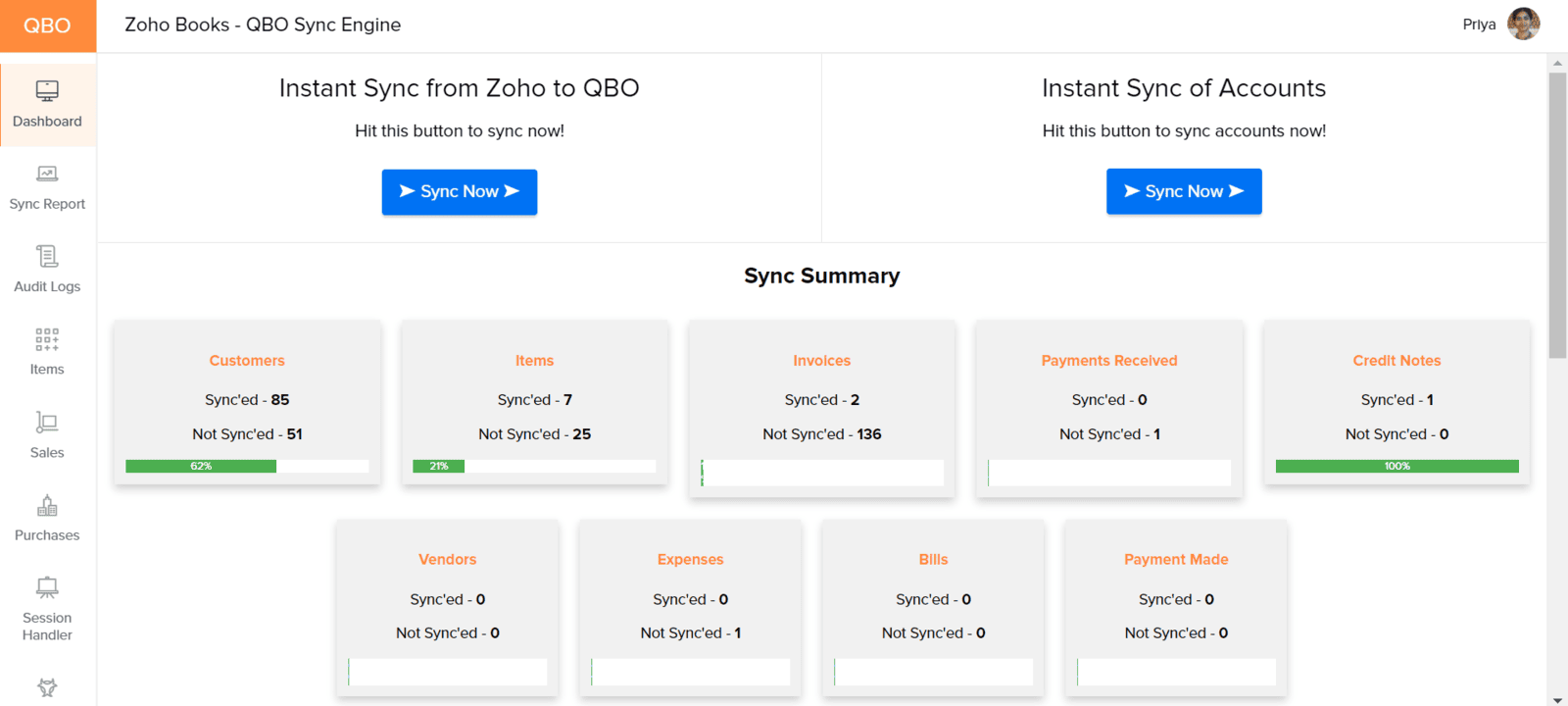Viewport: 1568px width, 706px height.
Task: Click the Items 21% progress bar
Action: [535, 467]
